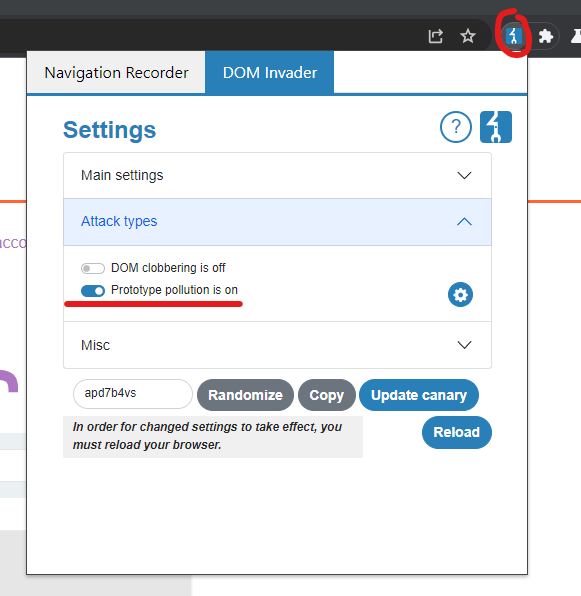The width and height of the screenshot is (581, 596).
Task: Expand the Misc section
Action: (277, 345)
